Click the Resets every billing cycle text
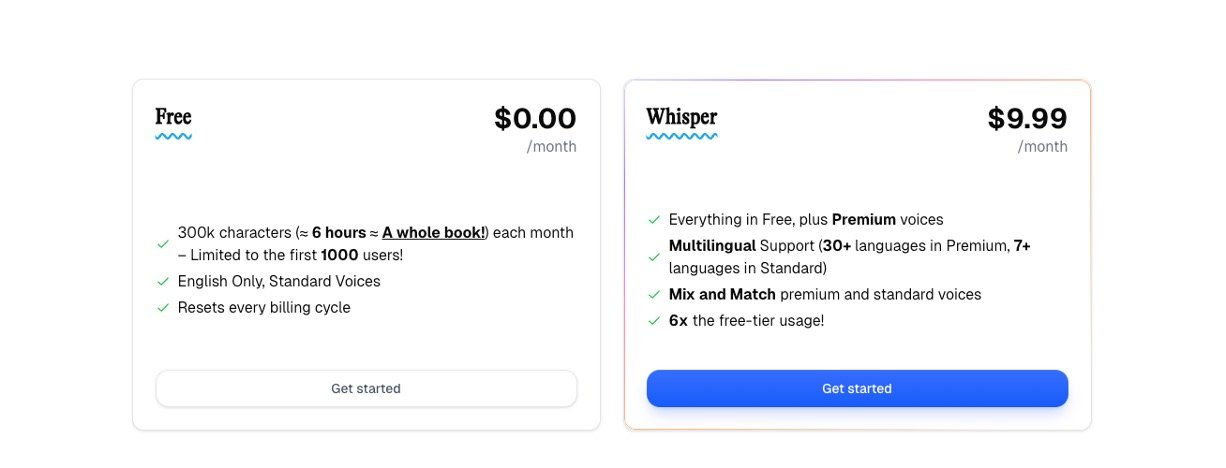This screenshot has height=468, width=1226. point(264,308)
